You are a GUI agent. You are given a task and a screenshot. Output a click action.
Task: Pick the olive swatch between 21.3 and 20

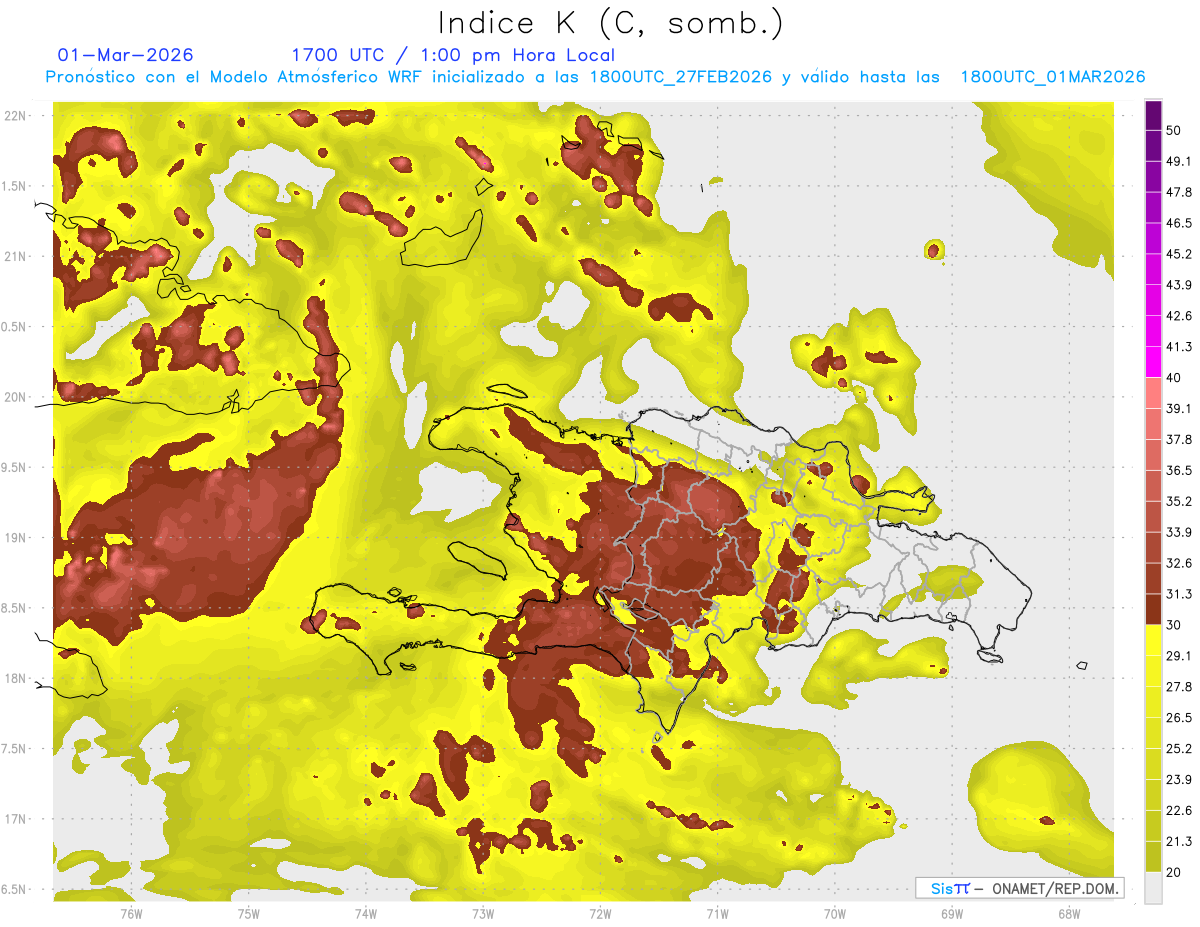[x=1153, y=857]
